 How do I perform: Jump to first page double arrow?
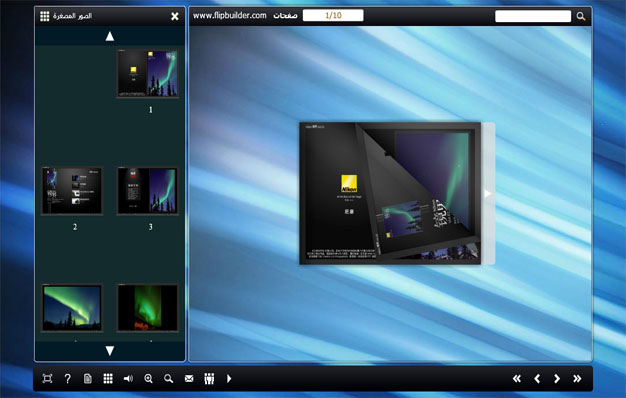click(517, 378)
